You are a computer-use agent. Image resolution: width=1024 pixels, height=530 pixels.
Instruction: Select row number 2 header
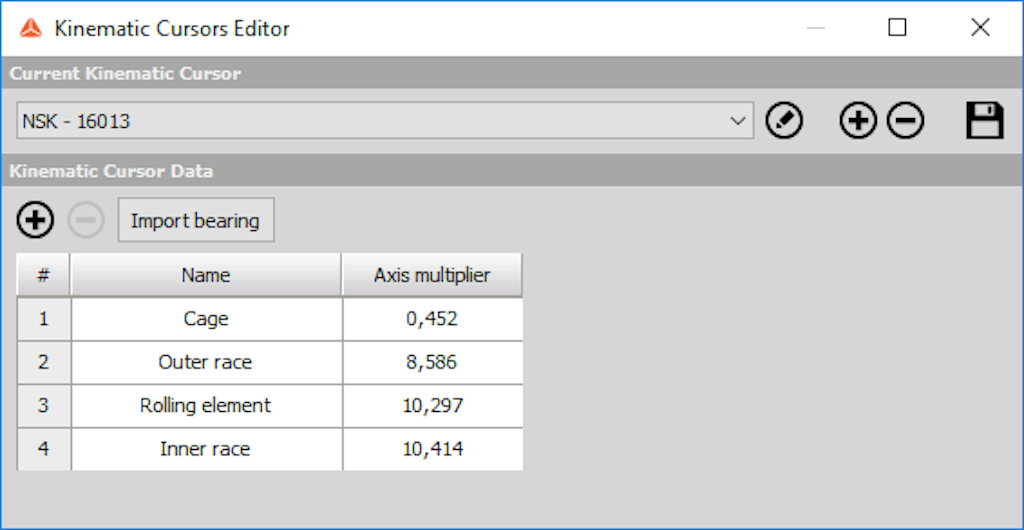[43, 362]
